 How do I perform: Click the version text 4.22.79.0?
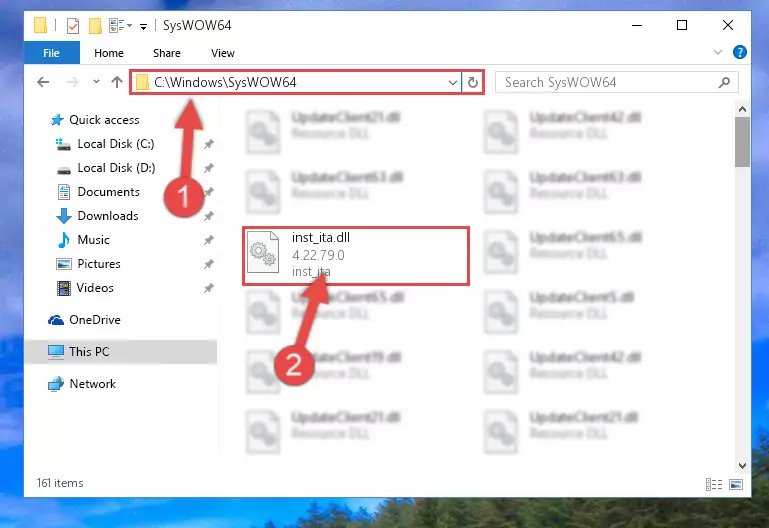tap(318, 255)
